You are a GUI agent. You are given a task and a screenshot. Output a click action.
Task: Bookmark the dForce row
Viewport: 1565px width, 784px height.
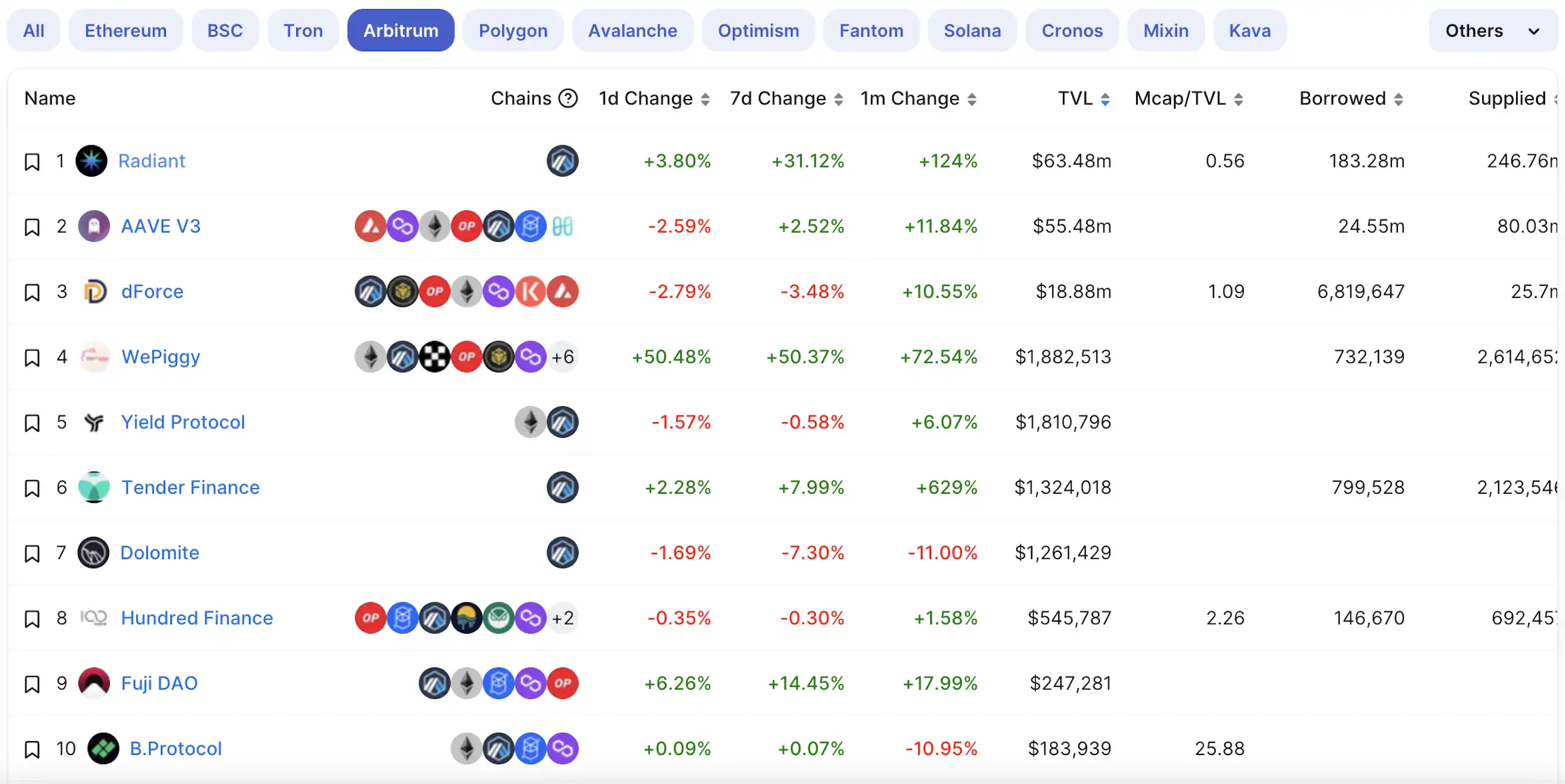[32, 292]
